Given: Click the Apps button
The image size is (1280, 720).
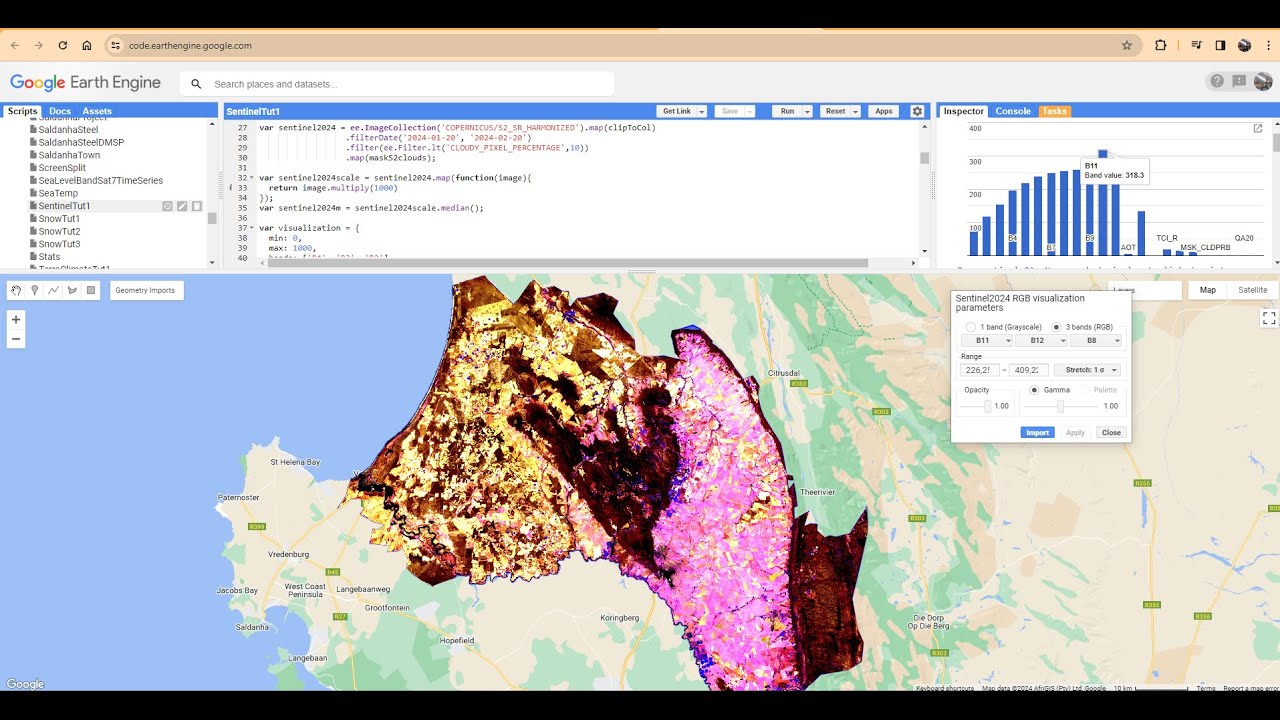Looking at the screenshot, I should [x=884, y=111].
